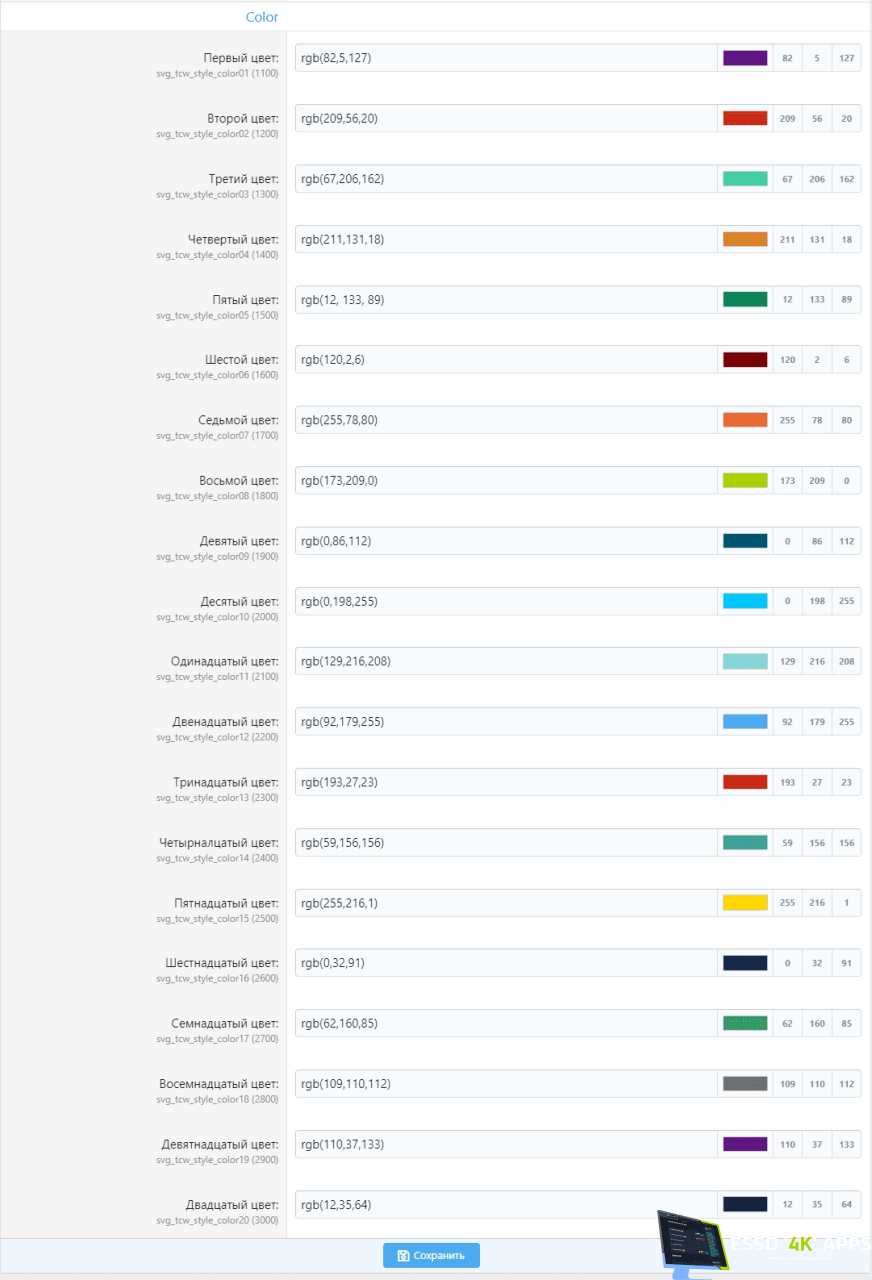Select blue value 255 of Двенадцатый цвет
Screen dimensions: 872x1280
point(846,722)
